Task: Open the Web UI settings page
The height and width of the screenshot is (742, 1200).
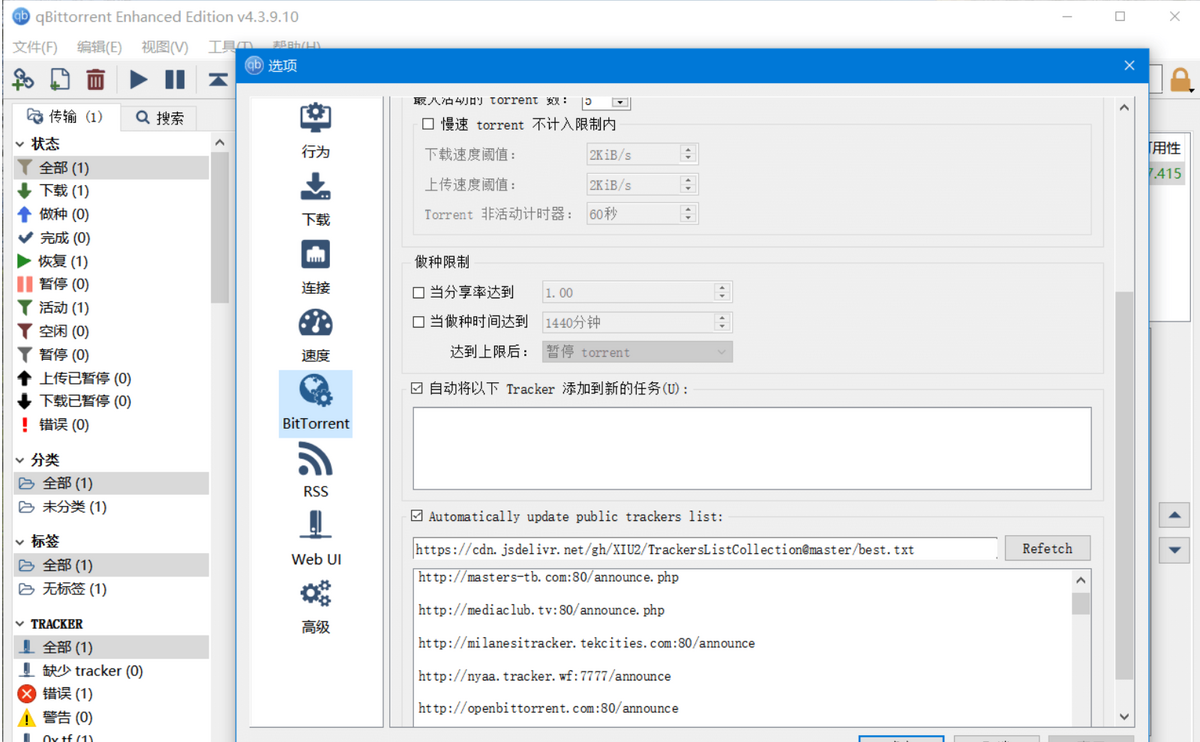Action: (x=315, y=539)
